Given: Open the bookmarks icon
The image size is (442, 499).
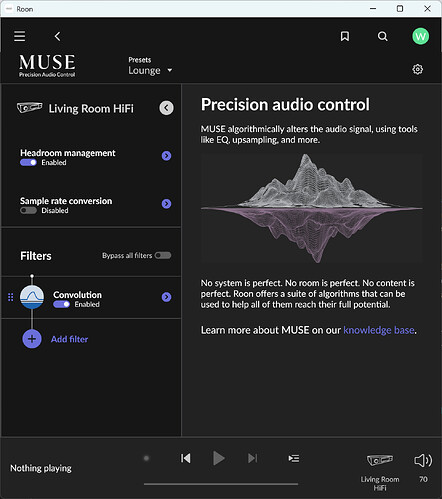Looking at the screenshot, I should (x=345, y=36).
